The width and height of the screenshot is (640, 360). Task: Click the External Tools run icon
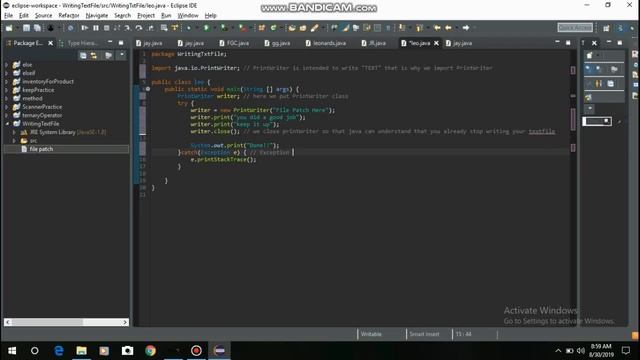click(x=242, y=28)
